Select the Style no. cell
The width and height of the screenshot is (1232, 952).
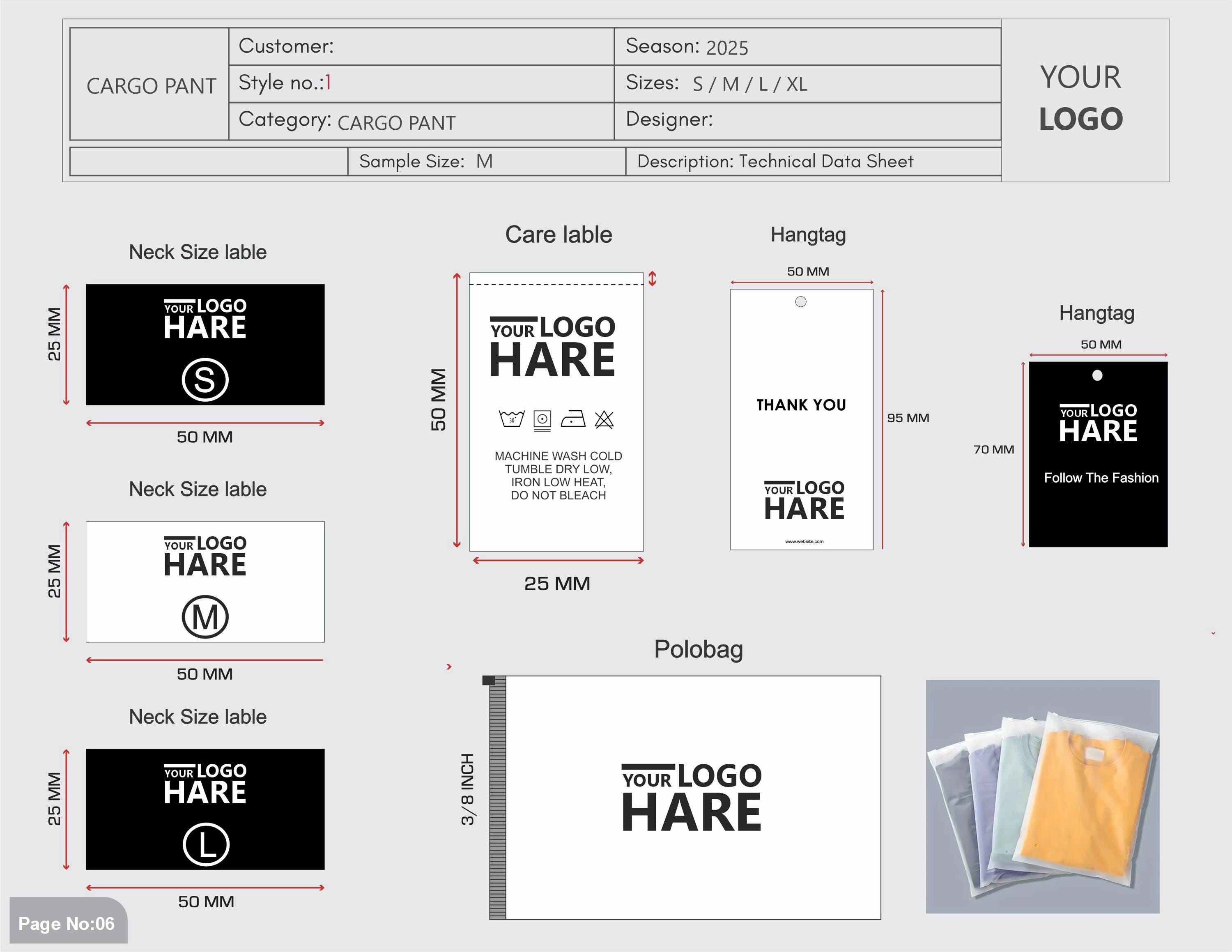421,83
